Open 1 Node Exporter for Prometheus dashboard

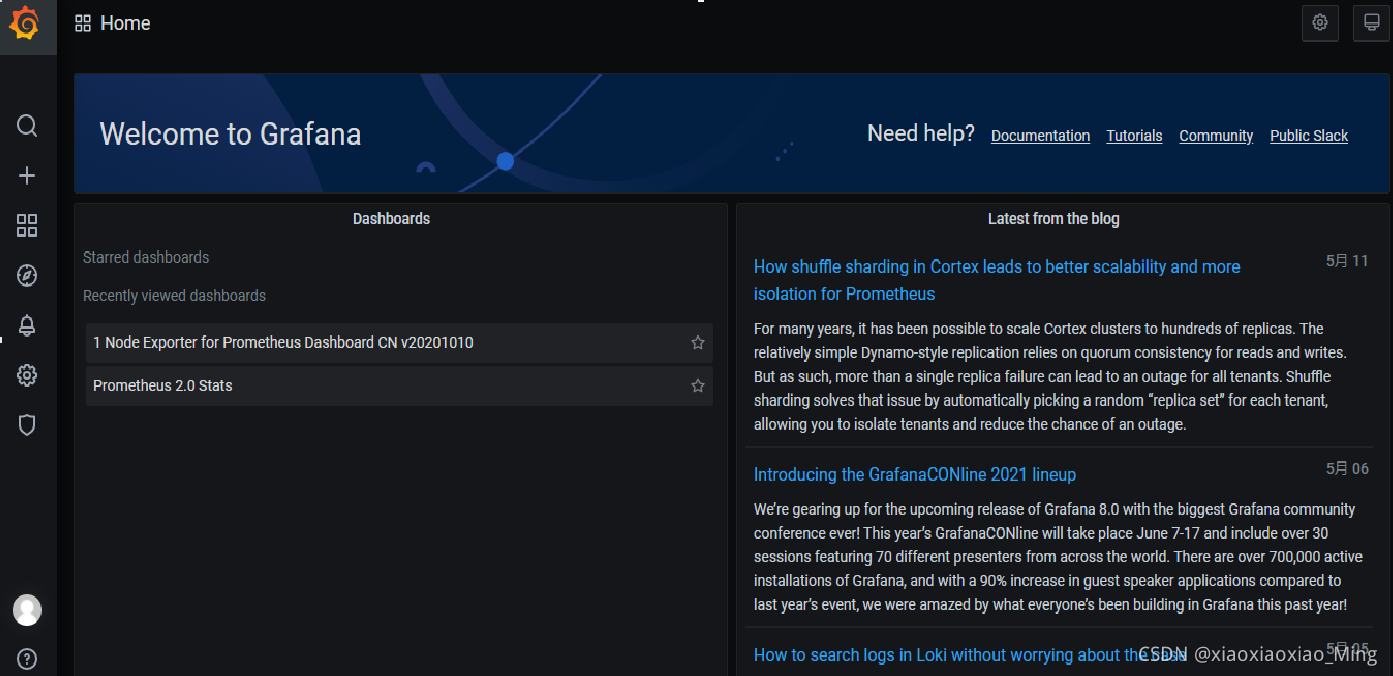coord(399,342)
